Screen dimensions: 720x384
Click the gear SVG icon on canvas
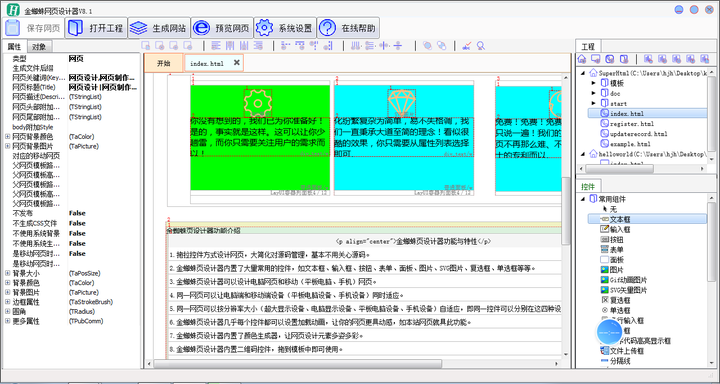coord(258,103)
